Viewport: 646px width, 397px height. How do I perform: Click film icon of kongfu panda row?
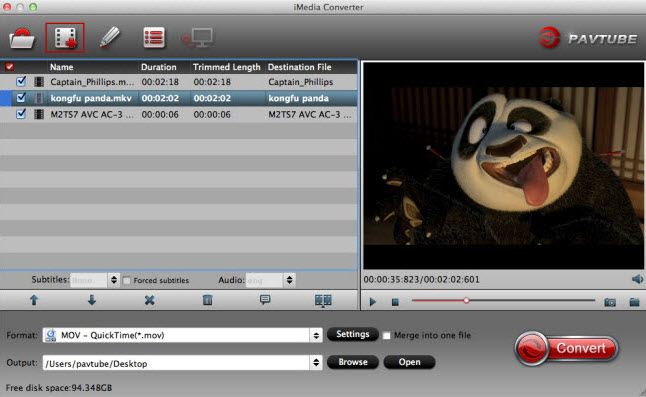click(39, 98)
